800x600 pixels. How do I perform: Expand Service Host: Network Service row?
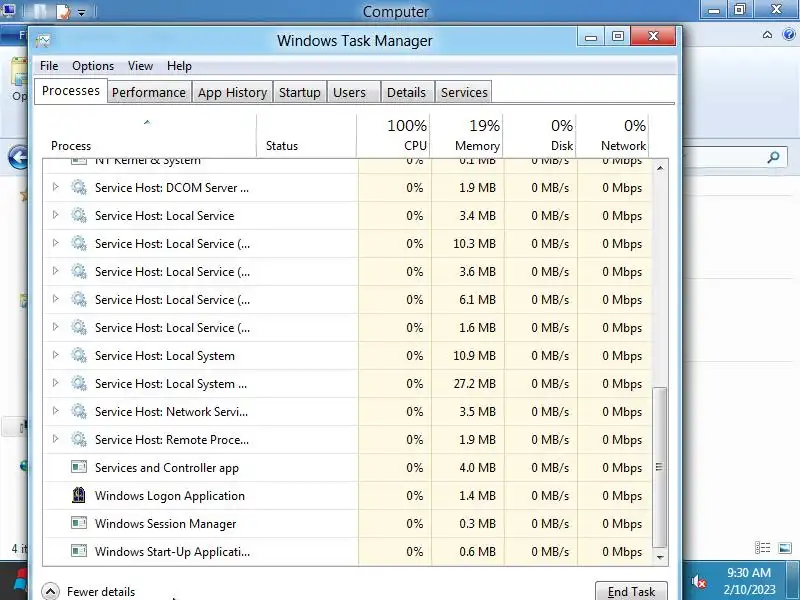(x=56, y=411)
